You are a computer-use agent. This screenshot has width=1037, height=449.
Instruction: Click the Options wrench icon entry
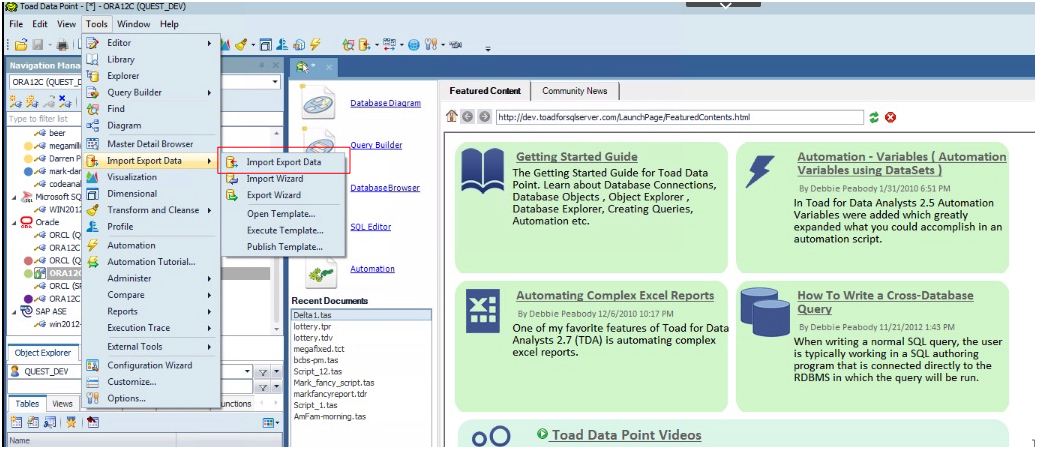(93, 398)
